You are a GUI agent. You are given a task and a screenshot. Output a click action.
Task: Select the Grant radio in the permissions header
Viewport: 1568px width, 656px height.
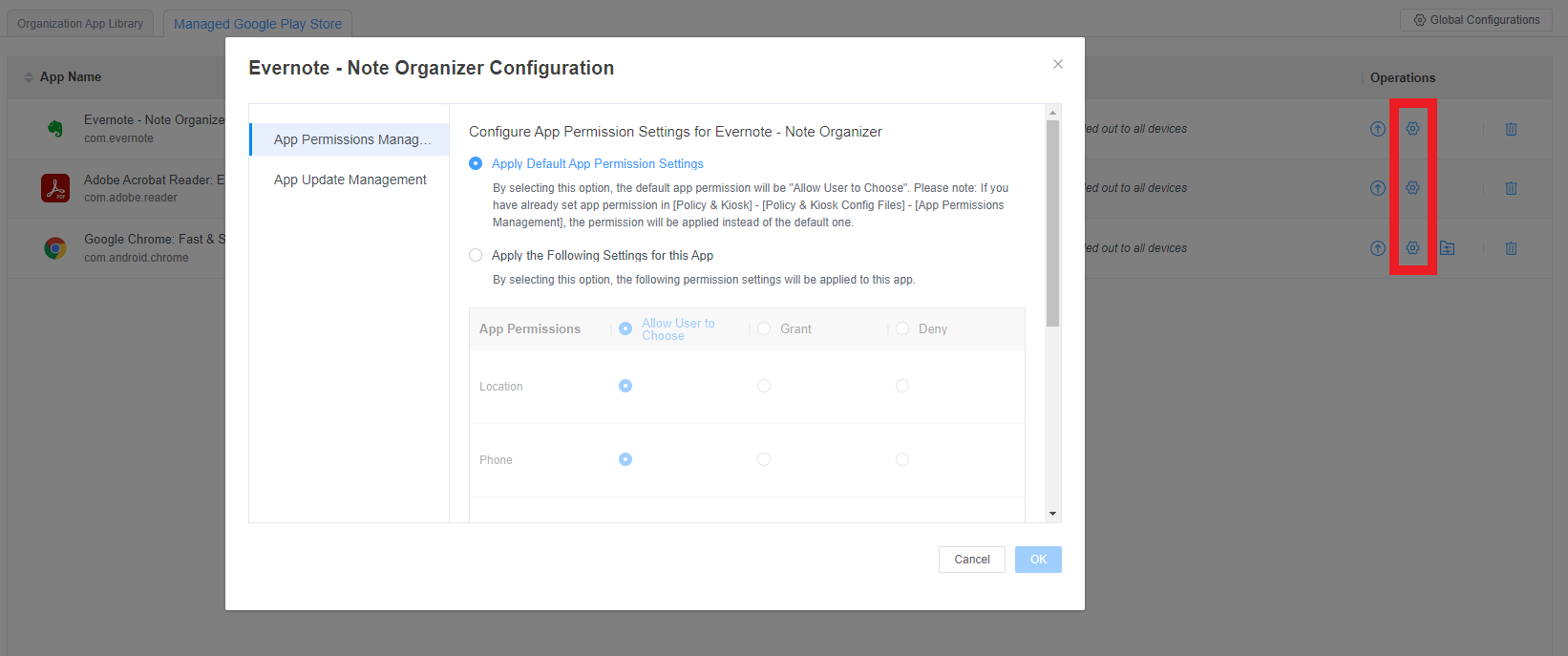click(x=764, y=328)
